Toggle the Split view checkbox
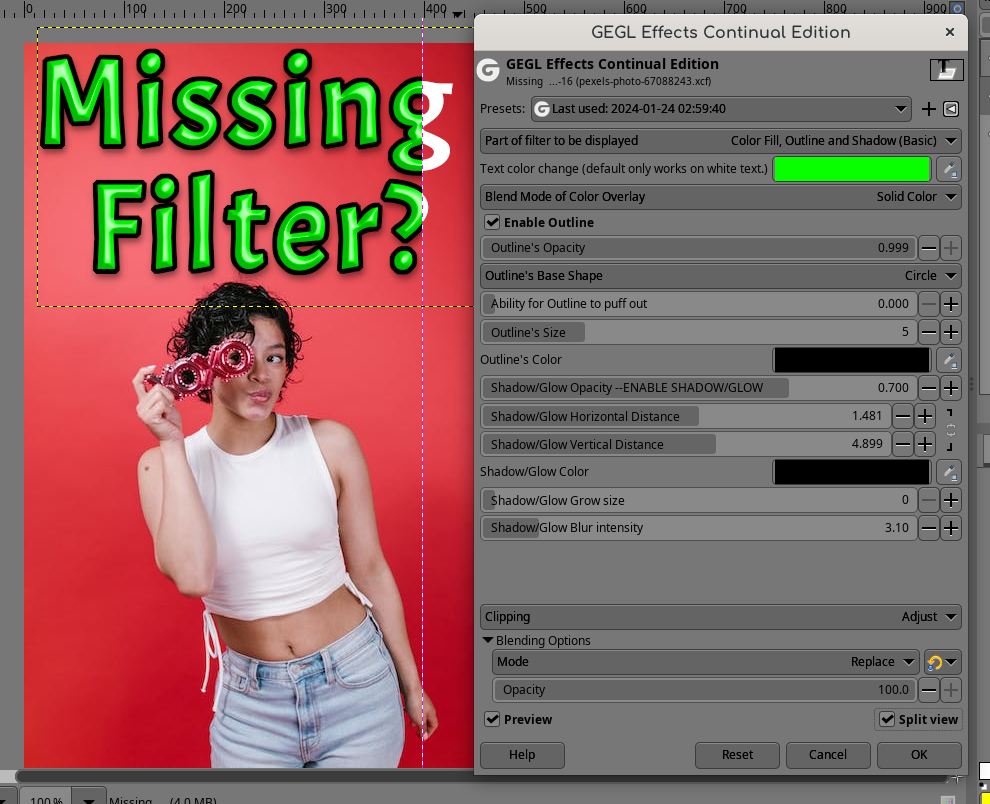This screenshot has height=804, width=990. (x=887, y=719)
